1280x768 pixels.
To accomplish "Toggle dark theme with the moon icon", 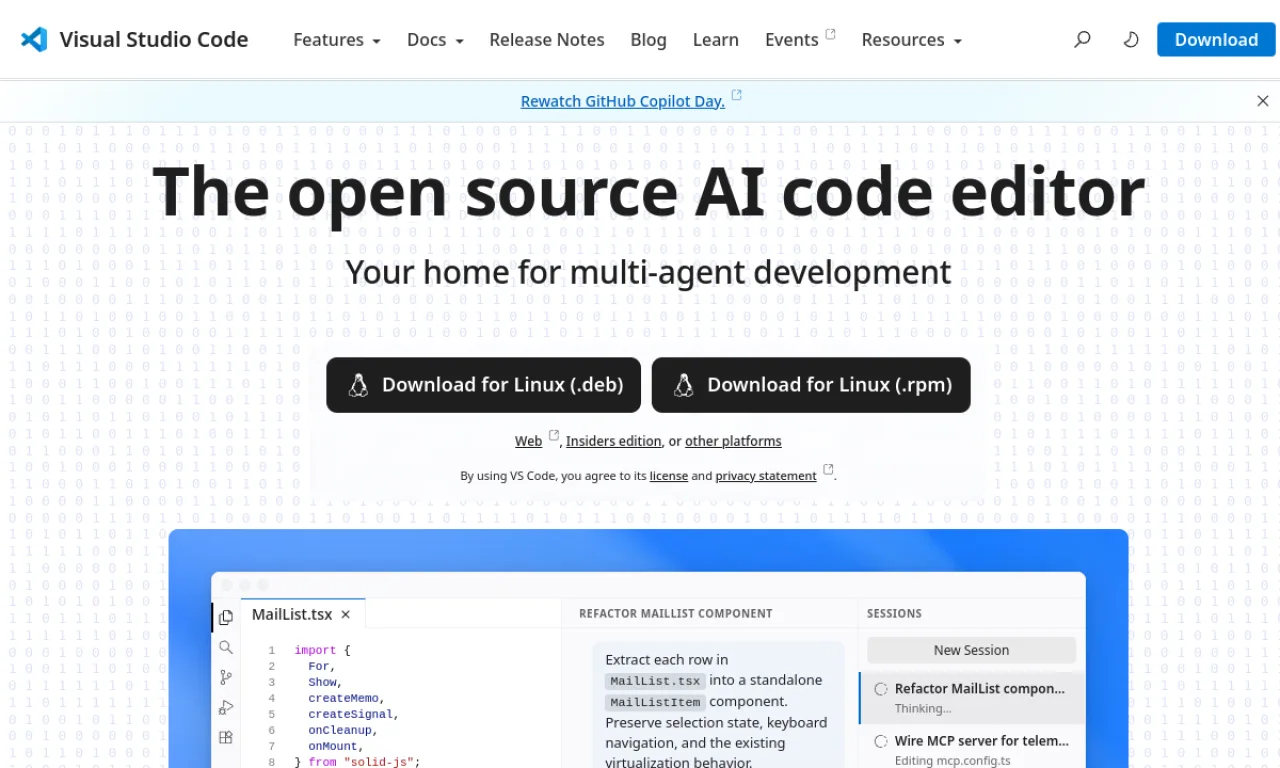I will (x=1131, y=40).
